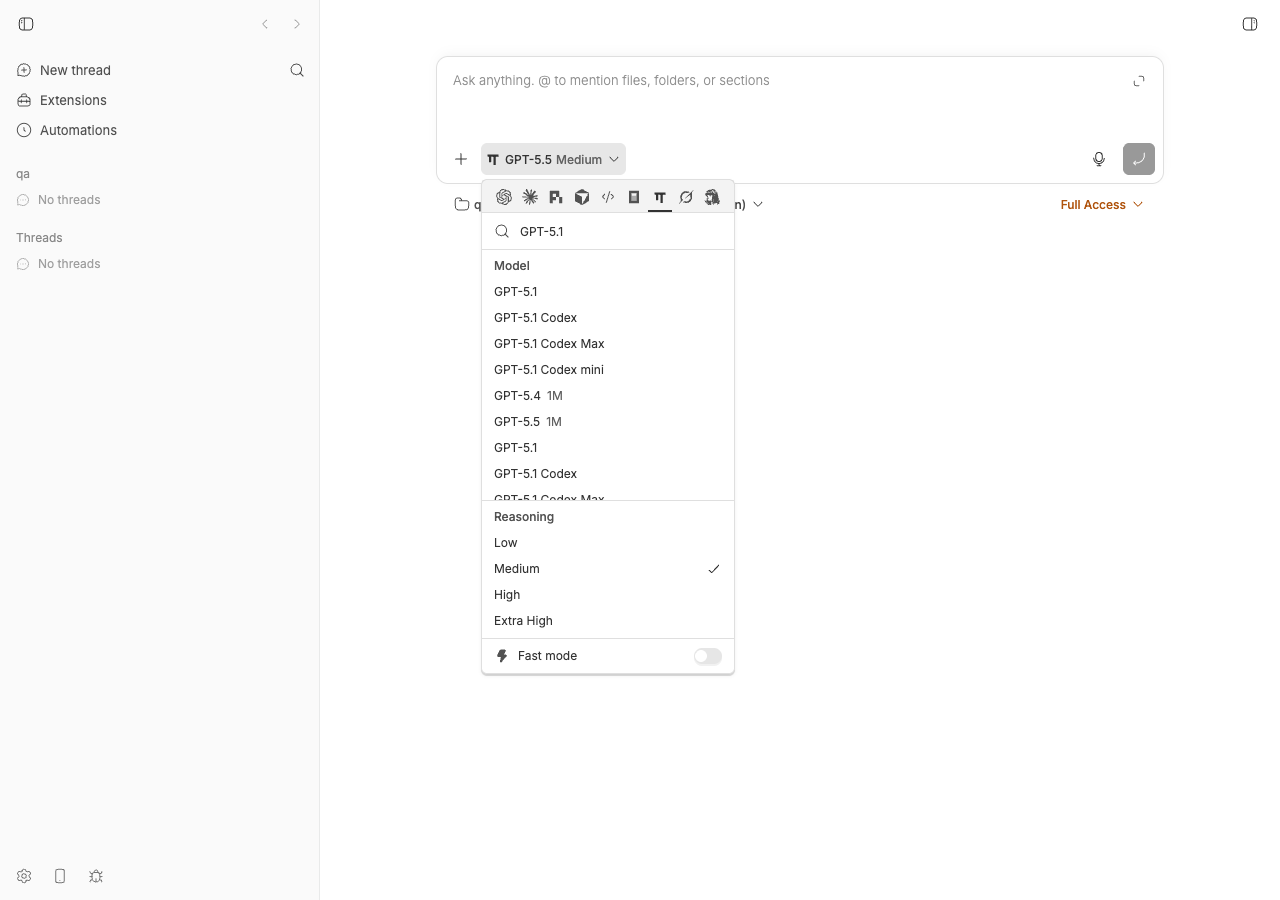Open the Automations page
The width and height of the screenshot is (1280, 900).
coord(78,130)
